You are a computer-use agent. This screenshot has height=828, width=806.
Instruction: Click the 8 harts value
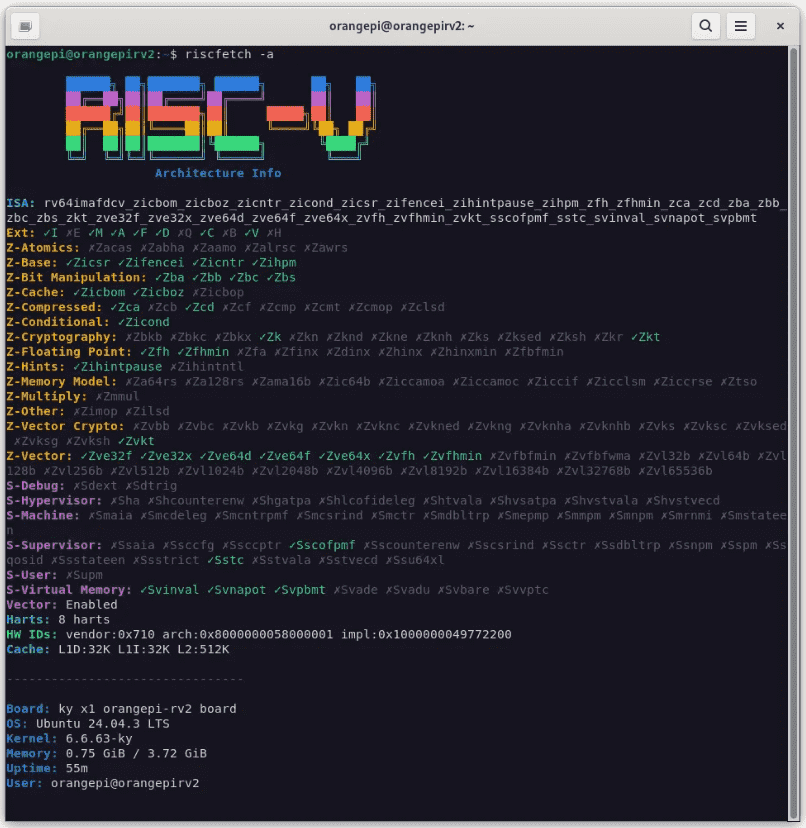coord(84,619)
